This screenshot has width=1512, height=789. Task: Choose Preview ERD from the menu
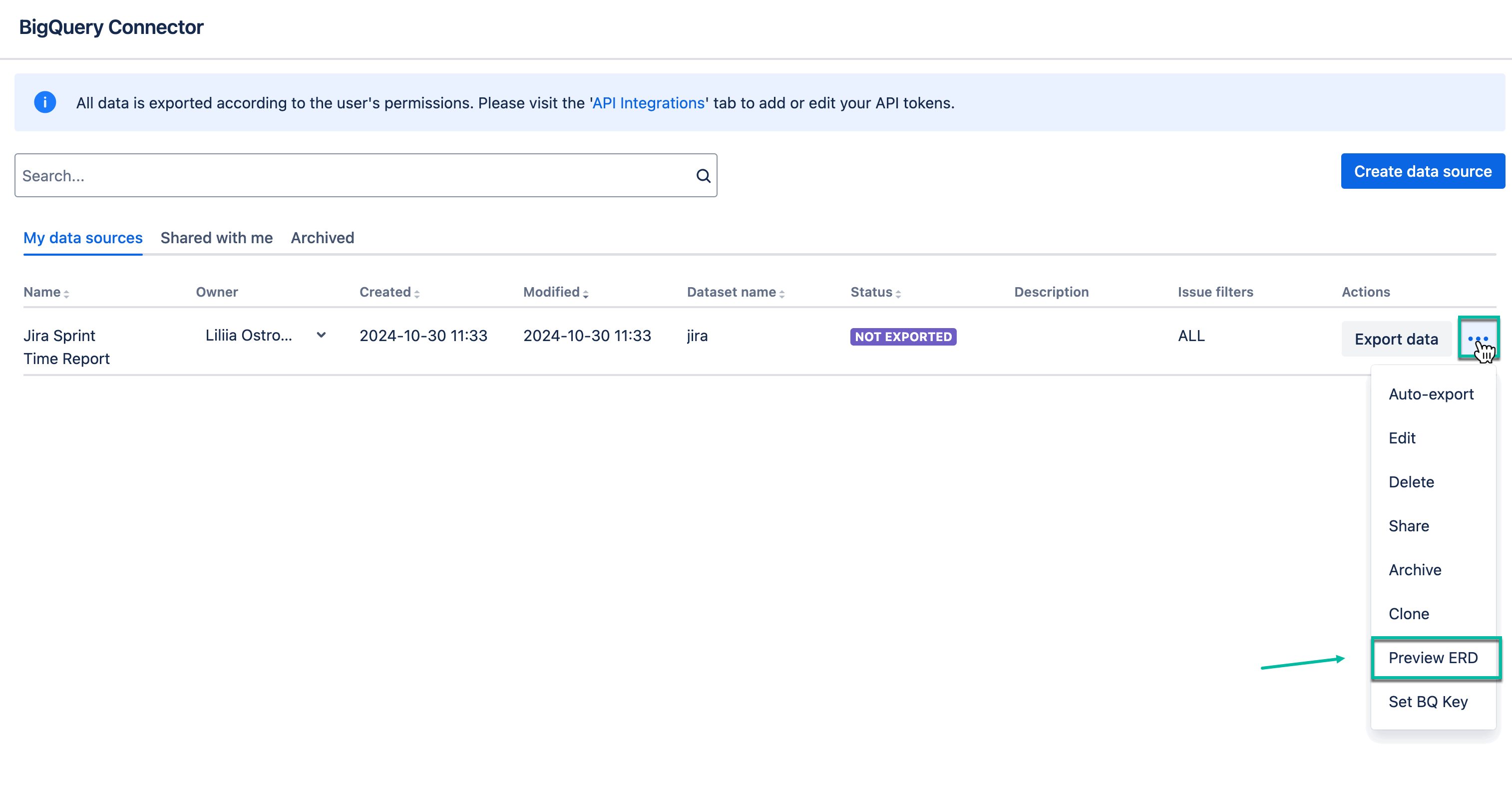pos(1433,658)
